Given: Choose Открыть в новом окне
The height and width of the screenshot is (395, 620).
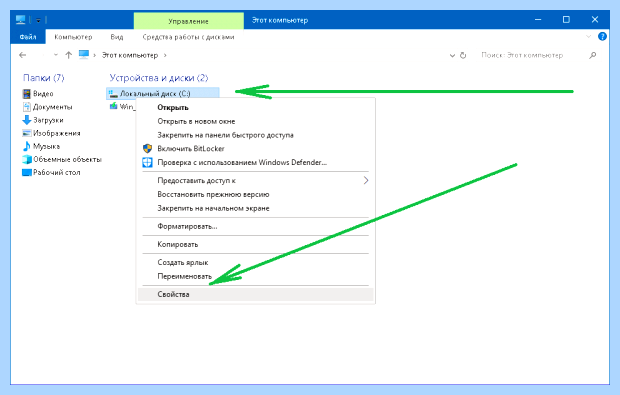Looking at the screenshot, I should 255,121.
